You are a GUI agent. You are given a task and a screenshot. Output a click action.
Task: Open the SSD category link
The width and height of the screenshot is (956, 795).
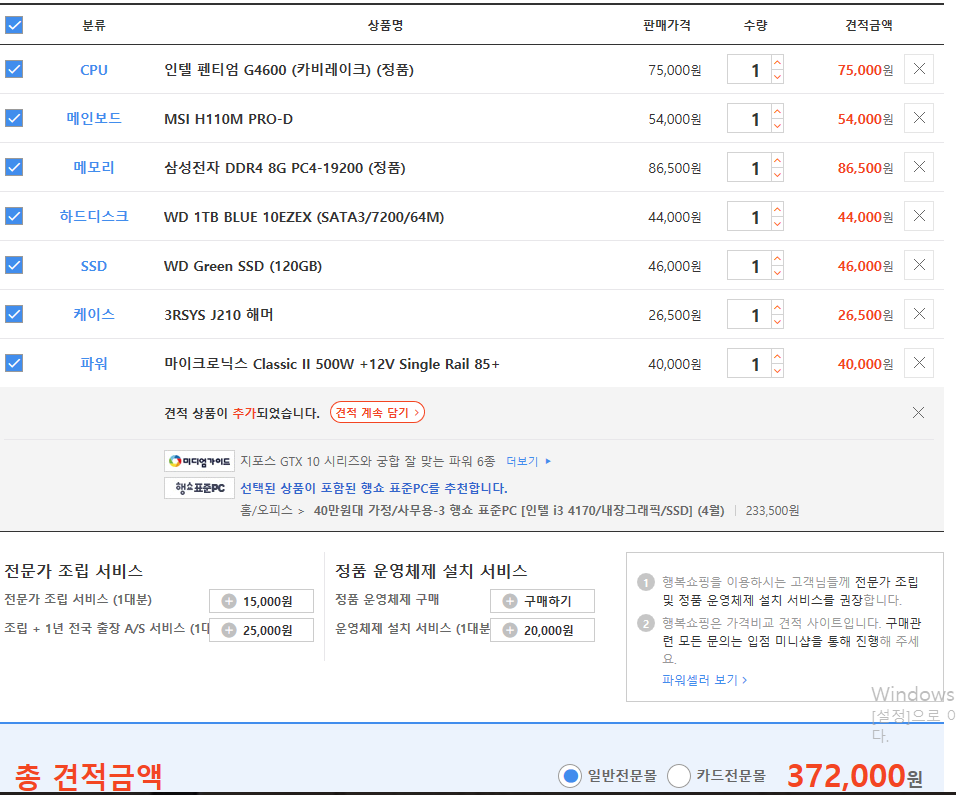[x=94, y=266]
